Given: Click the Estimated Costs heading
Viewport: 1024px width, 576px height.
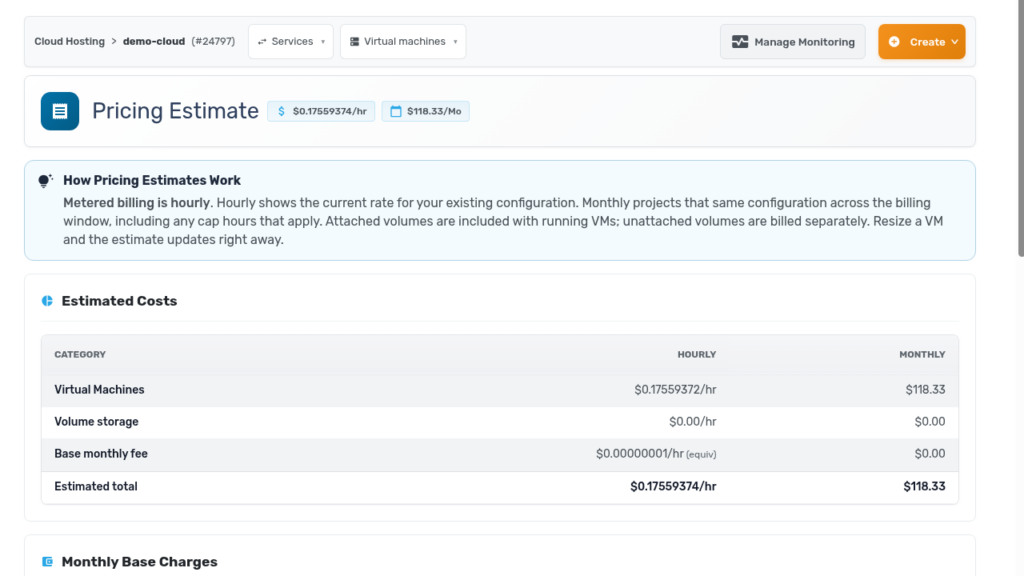Looking at the screenshot, I should pyautogui.click(x=120, y=301).
